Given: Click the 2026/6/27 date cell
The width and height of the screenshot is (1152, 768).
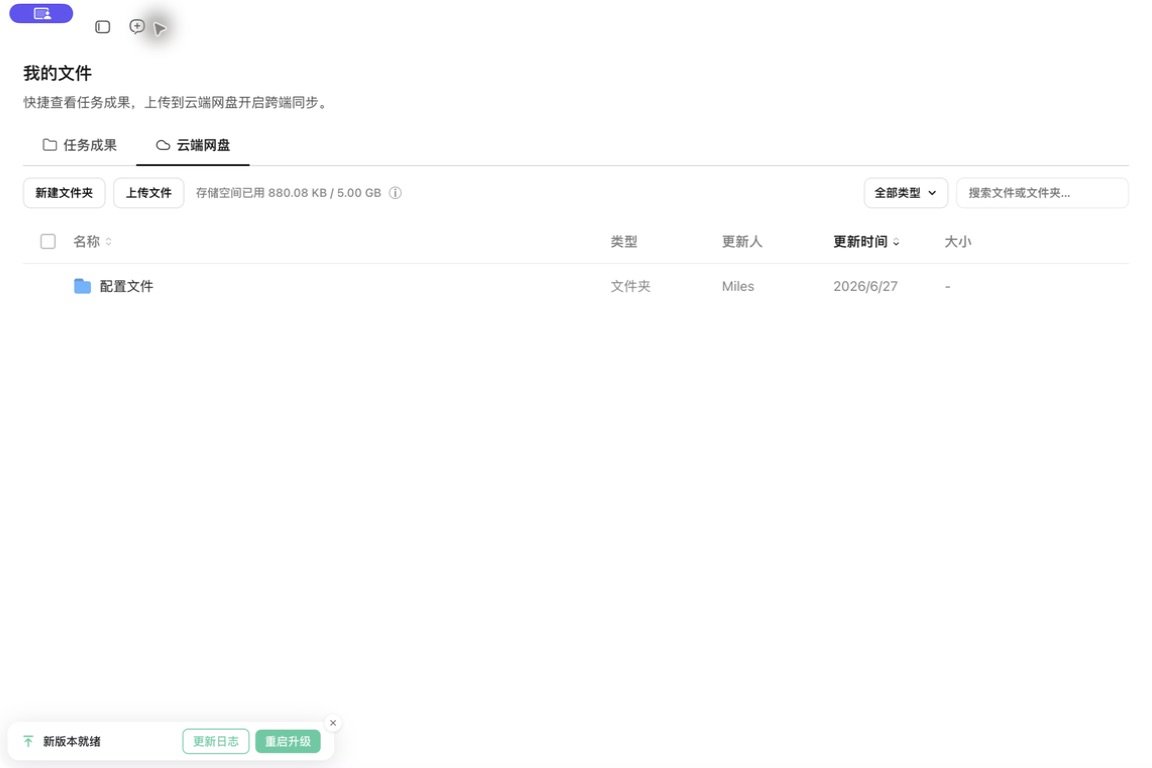Looking at the screenshot, I should pos(865,287).
